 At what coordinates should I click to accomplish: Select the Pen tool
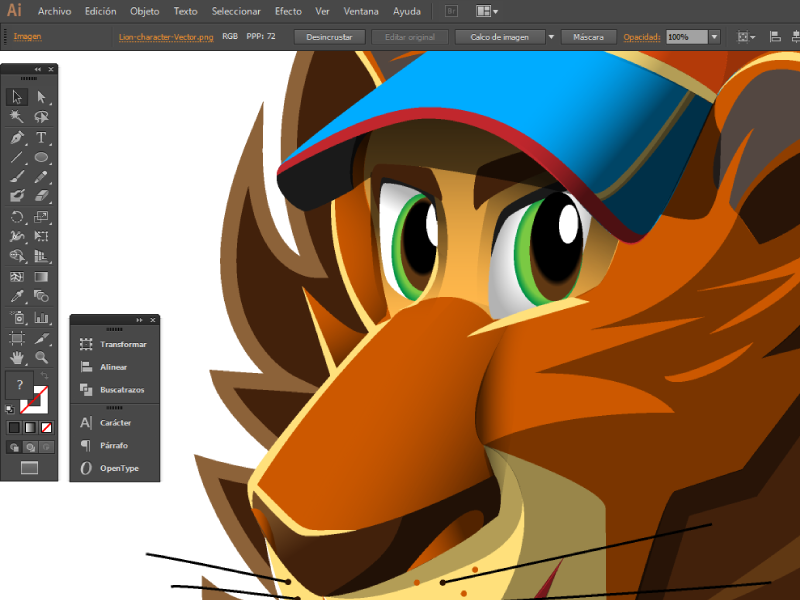(17, 137)
